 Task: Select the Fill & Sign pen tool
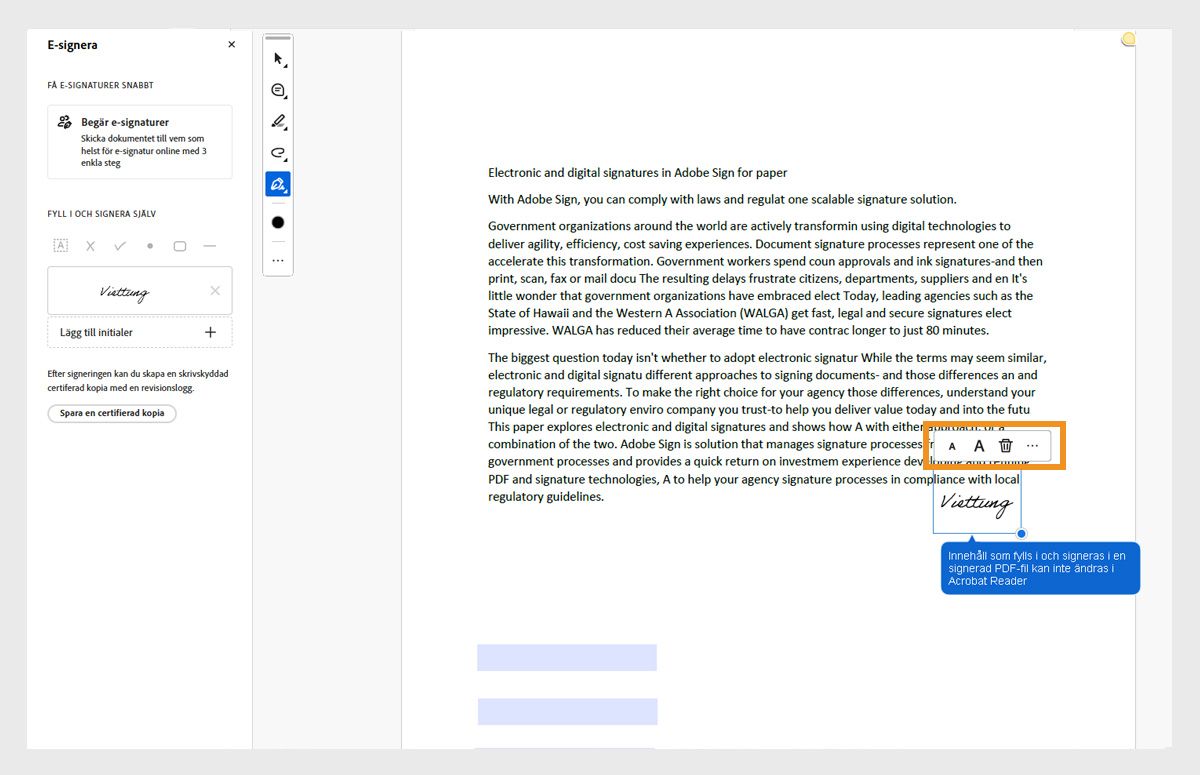[277, 183]
